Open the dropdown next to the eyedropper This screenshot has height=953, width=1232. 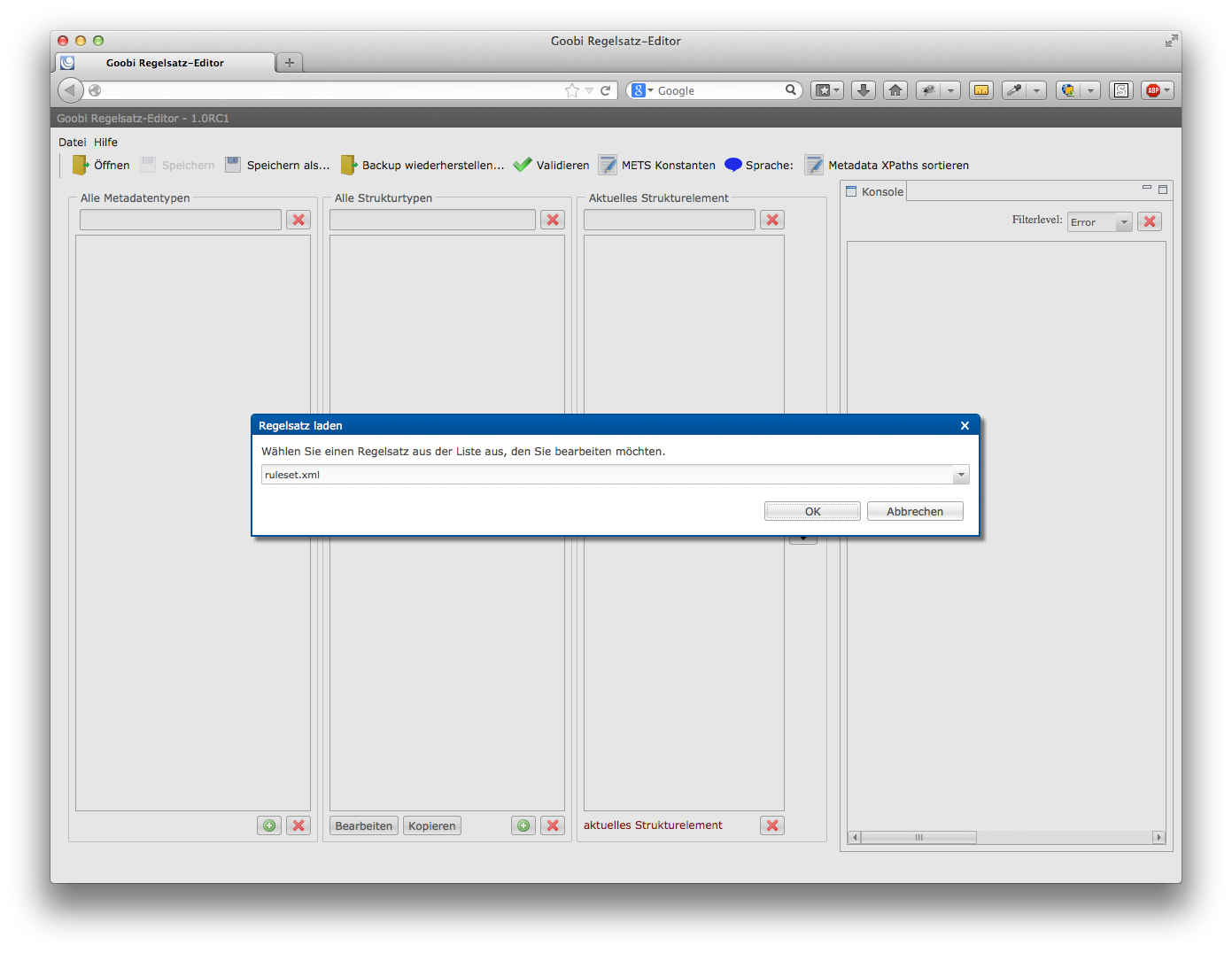(x=1036, y=90)
